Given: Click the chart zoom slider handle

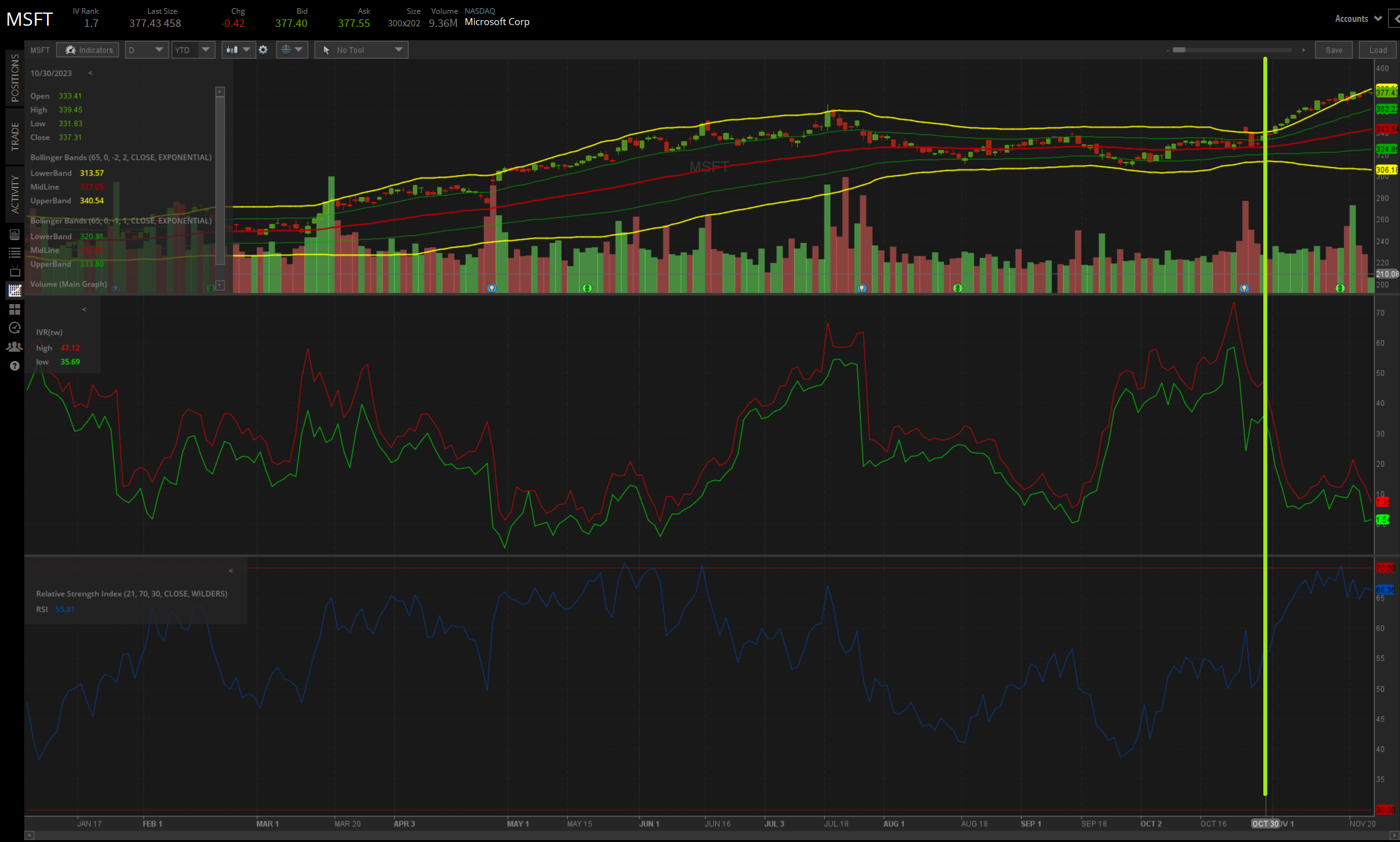Looking at the screenshot, I should (x=1179, y=50).
